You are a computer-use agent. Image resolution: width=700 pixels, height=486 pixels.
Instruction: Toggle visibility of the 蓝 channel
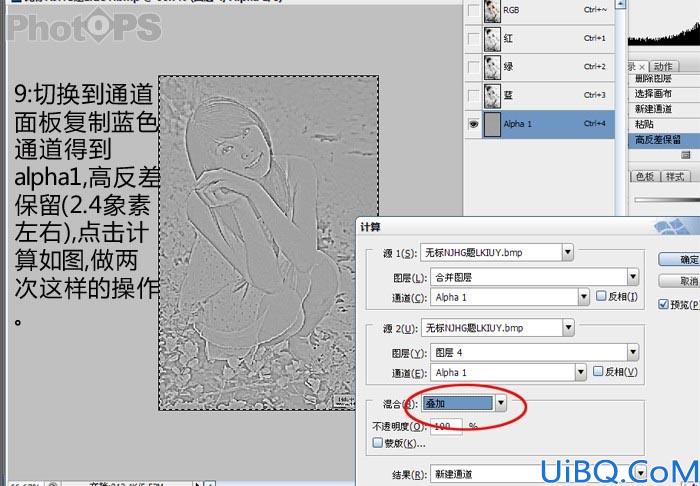pos(473,95)
